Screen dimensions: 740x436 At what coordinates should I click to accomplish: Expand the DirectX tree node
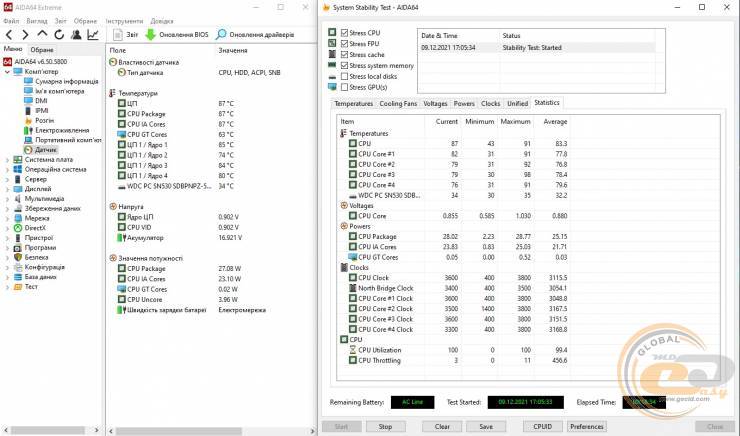[7, 228]
